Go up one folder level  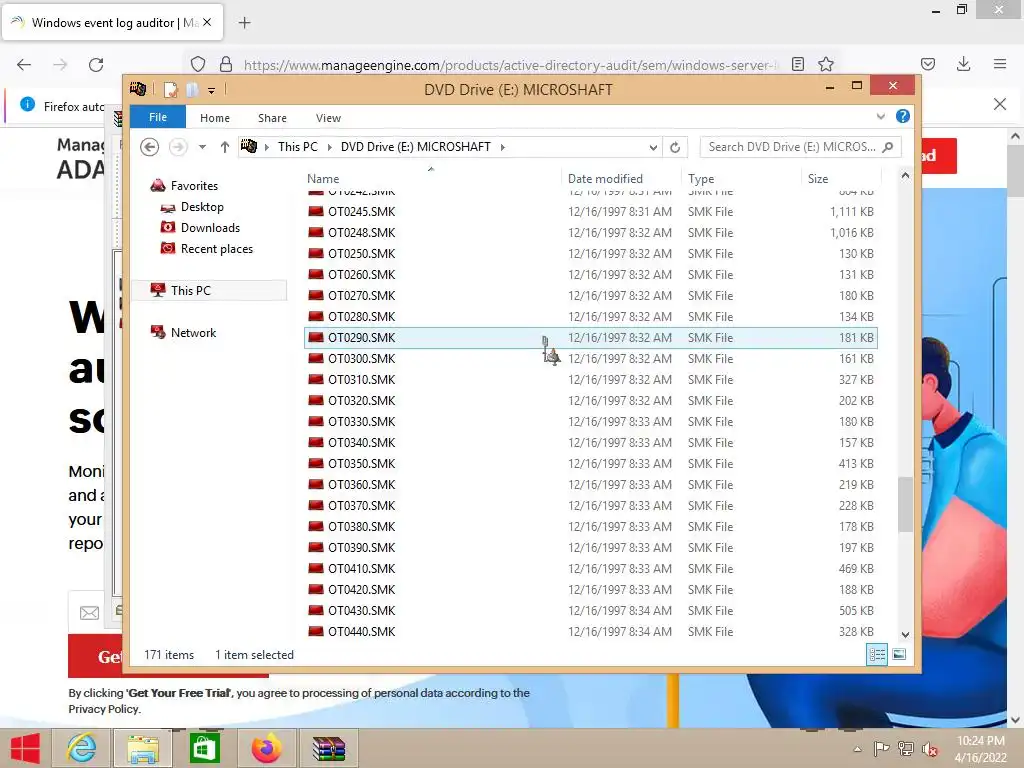(225, 147)
